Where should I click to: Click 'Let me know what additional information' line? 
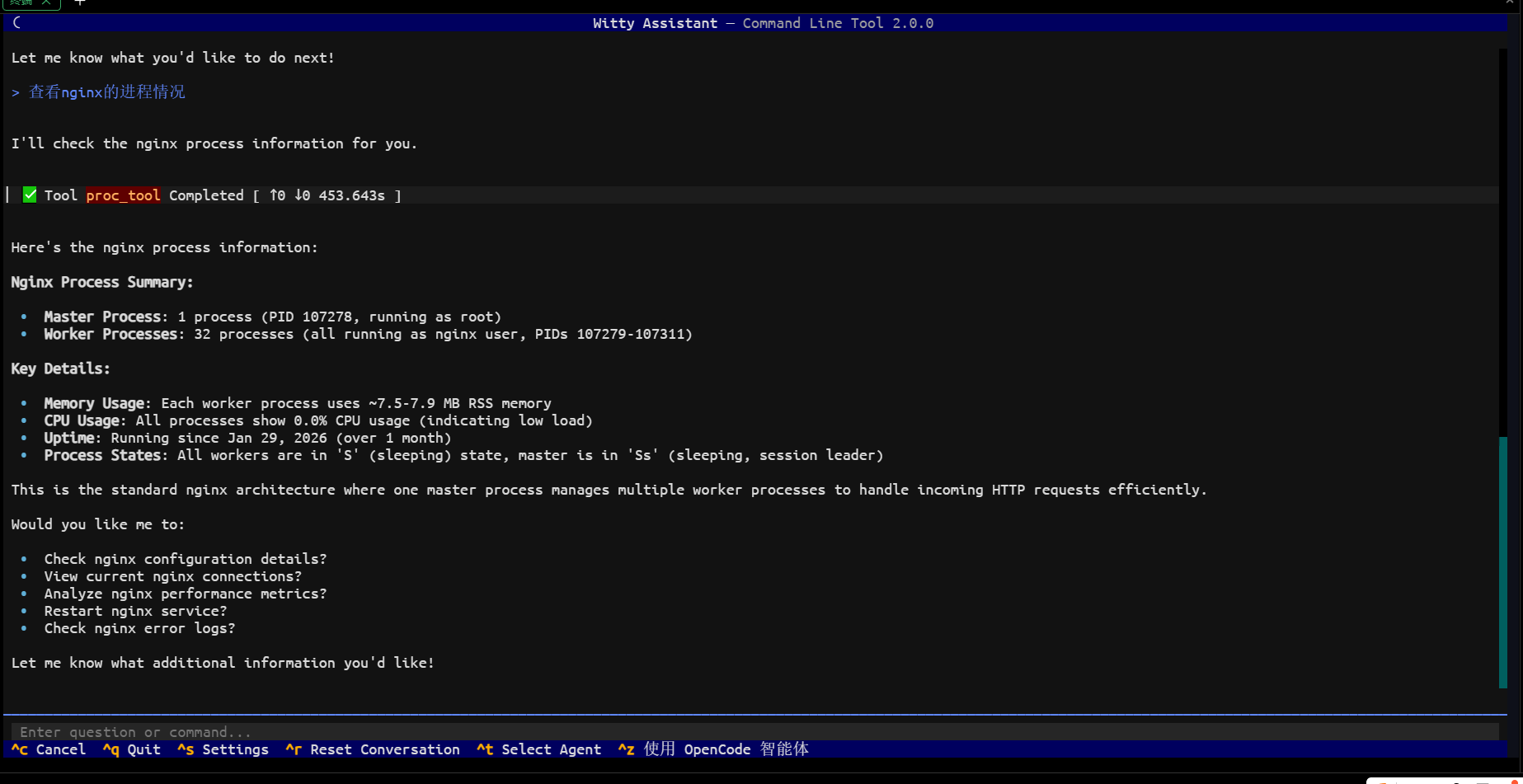click(223, 663)
